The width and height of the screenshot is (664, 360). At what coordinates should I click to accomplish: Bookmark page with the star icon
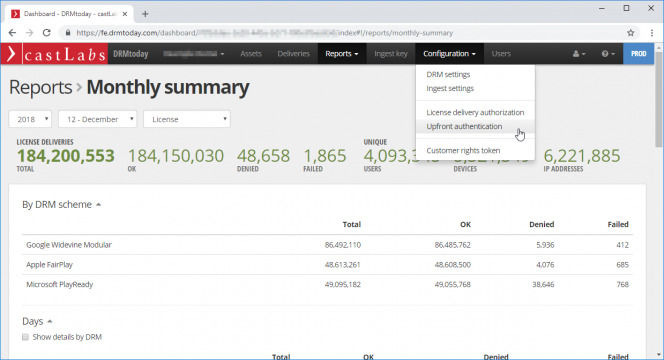pos(631,33)
